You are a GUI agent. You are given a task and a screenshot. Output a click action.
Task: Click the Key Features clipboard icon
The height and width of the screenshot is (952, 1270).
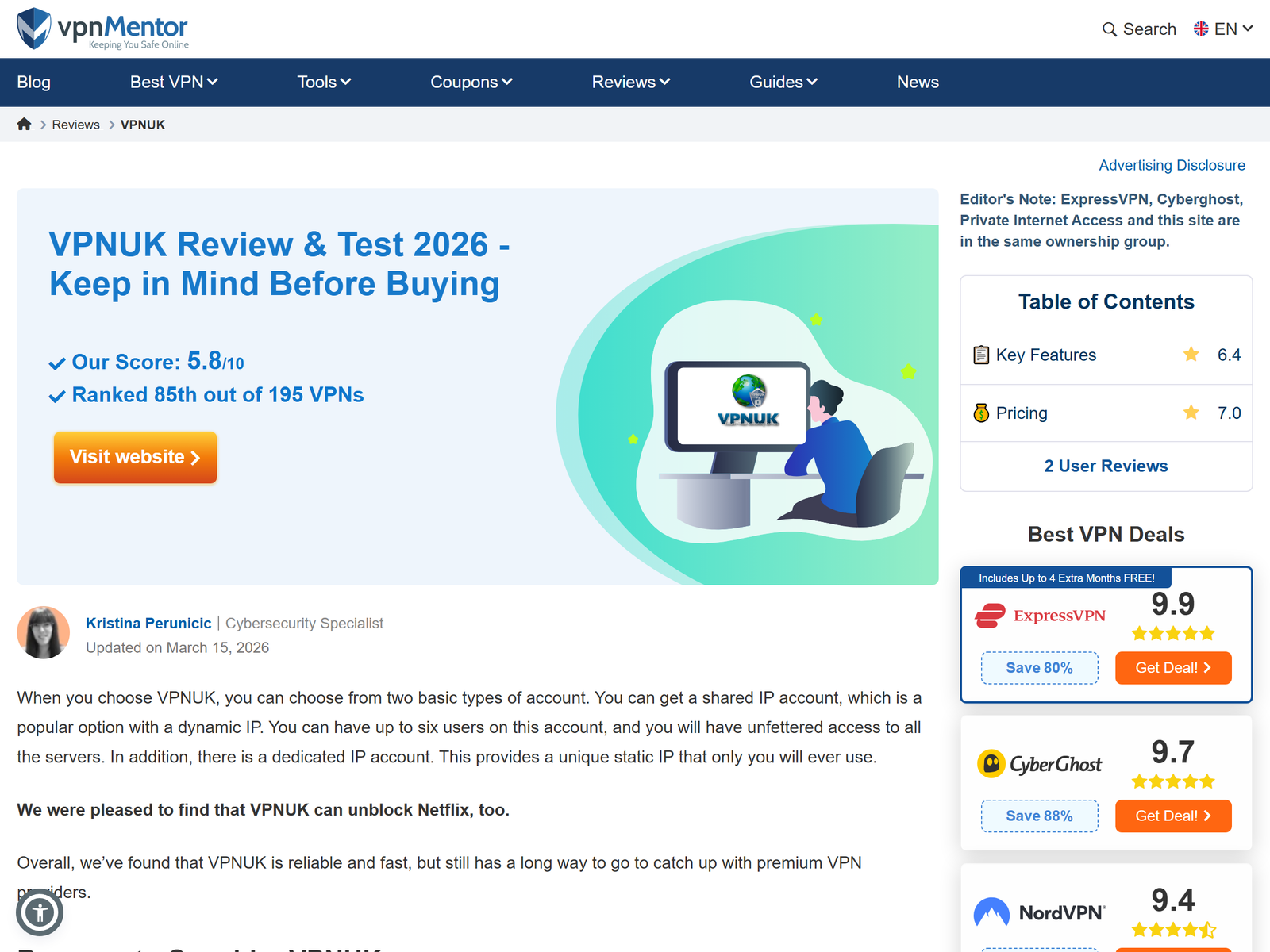pyautogui.click(x=981, y=355)
